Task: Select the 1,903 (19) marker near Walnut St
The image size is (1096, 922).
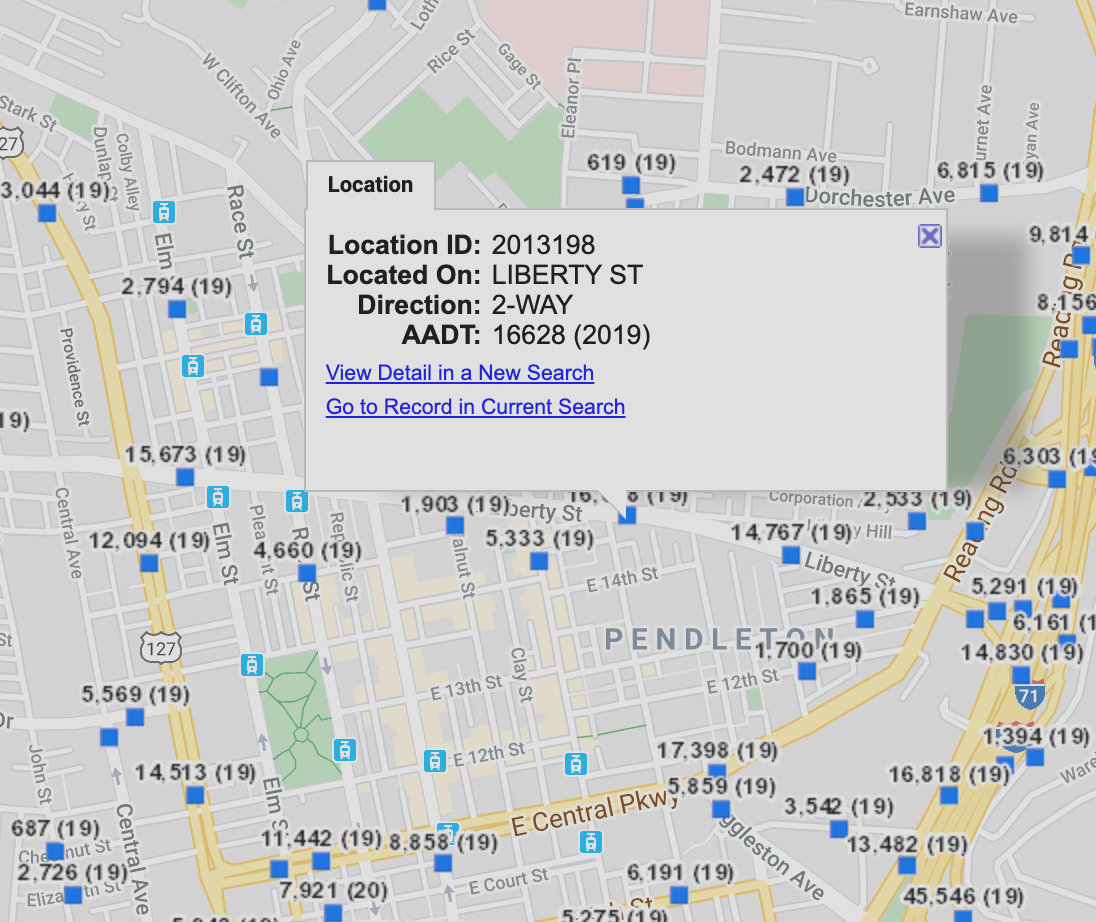Action: (454, 525)
